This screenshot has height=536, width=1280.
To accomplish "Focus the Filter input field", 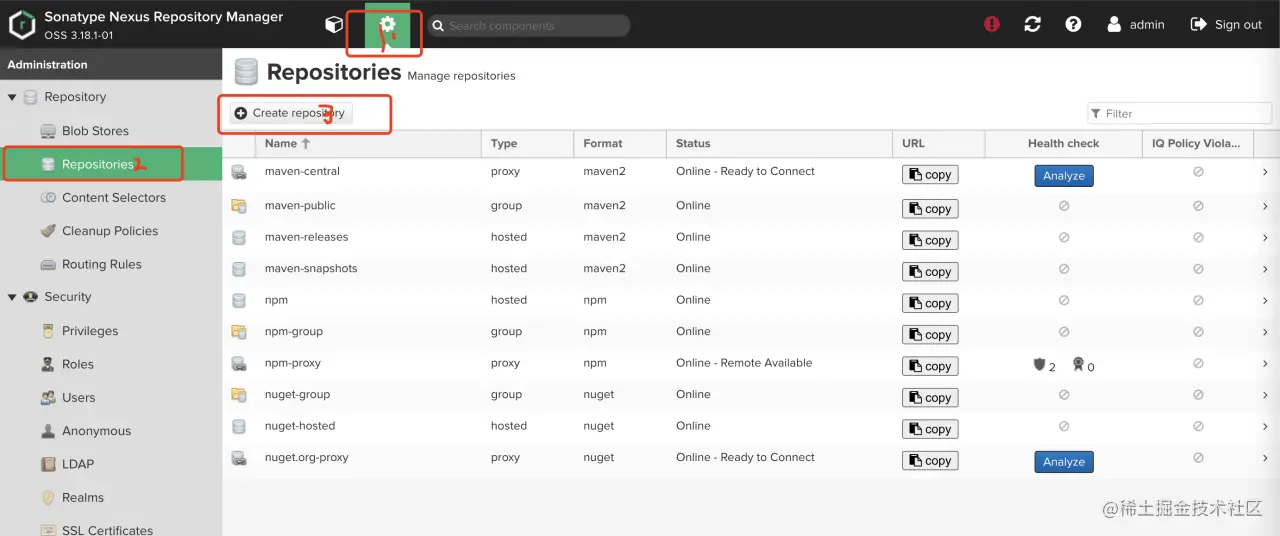I will point(1179,113).
